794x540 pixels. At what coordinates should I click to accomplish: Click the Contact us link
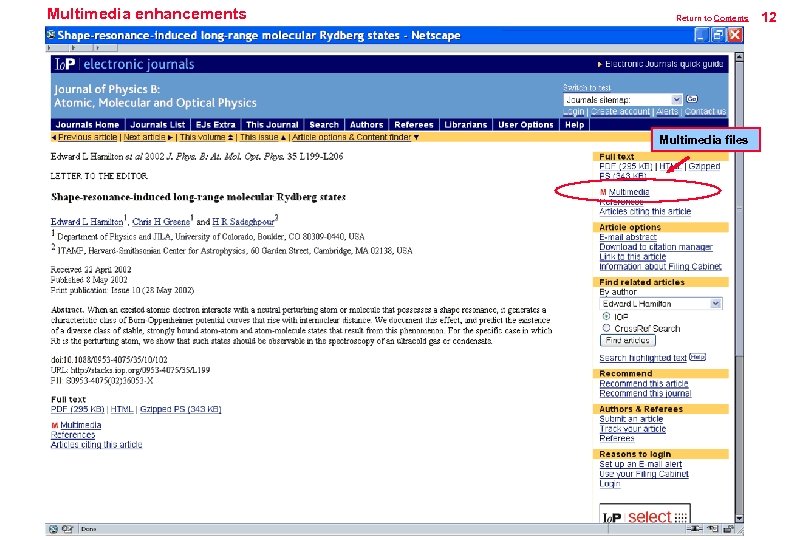click(x=705, y=111)
